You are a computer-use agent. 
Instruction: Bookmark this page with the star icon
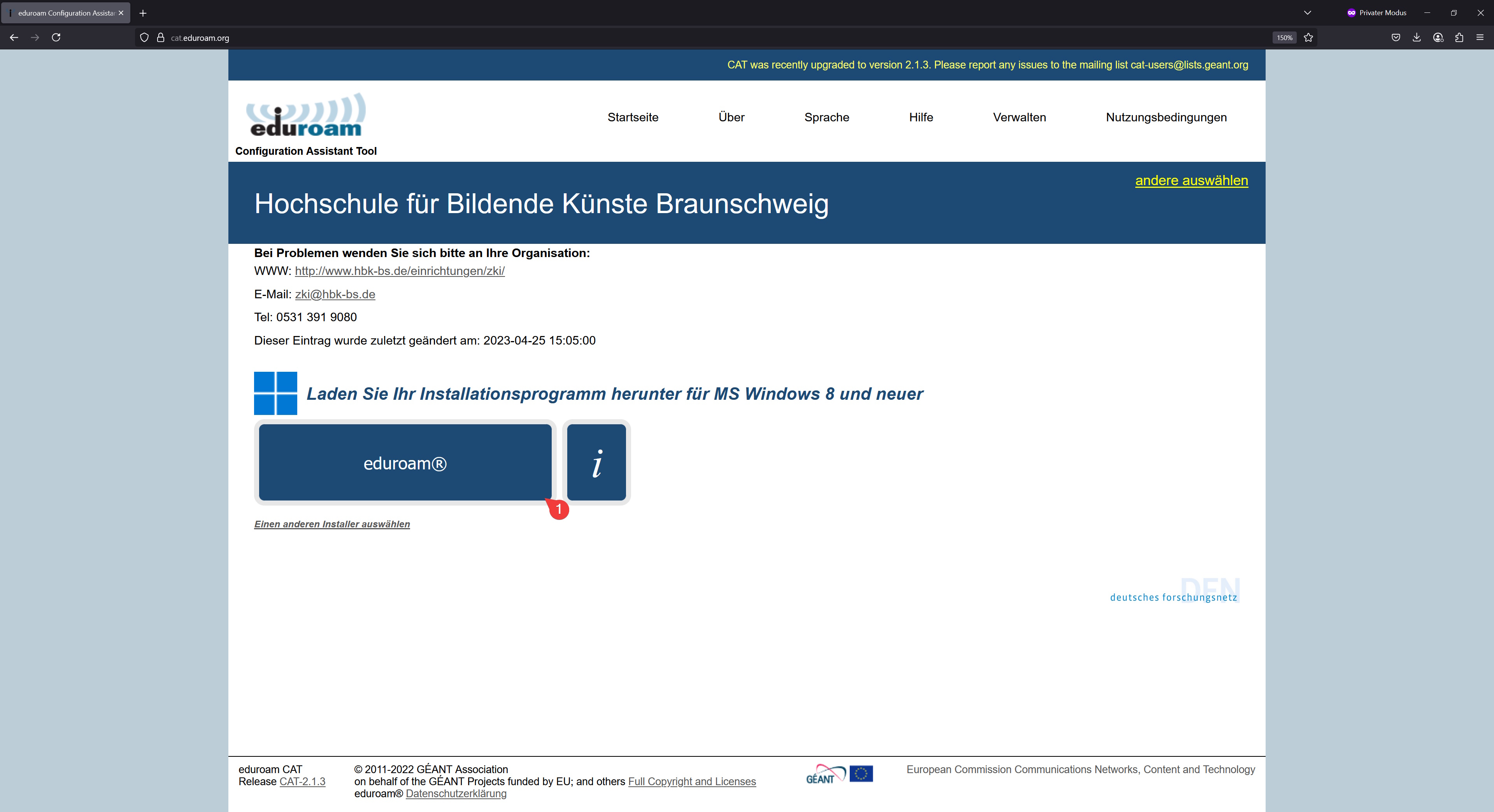pos(1308,38)
